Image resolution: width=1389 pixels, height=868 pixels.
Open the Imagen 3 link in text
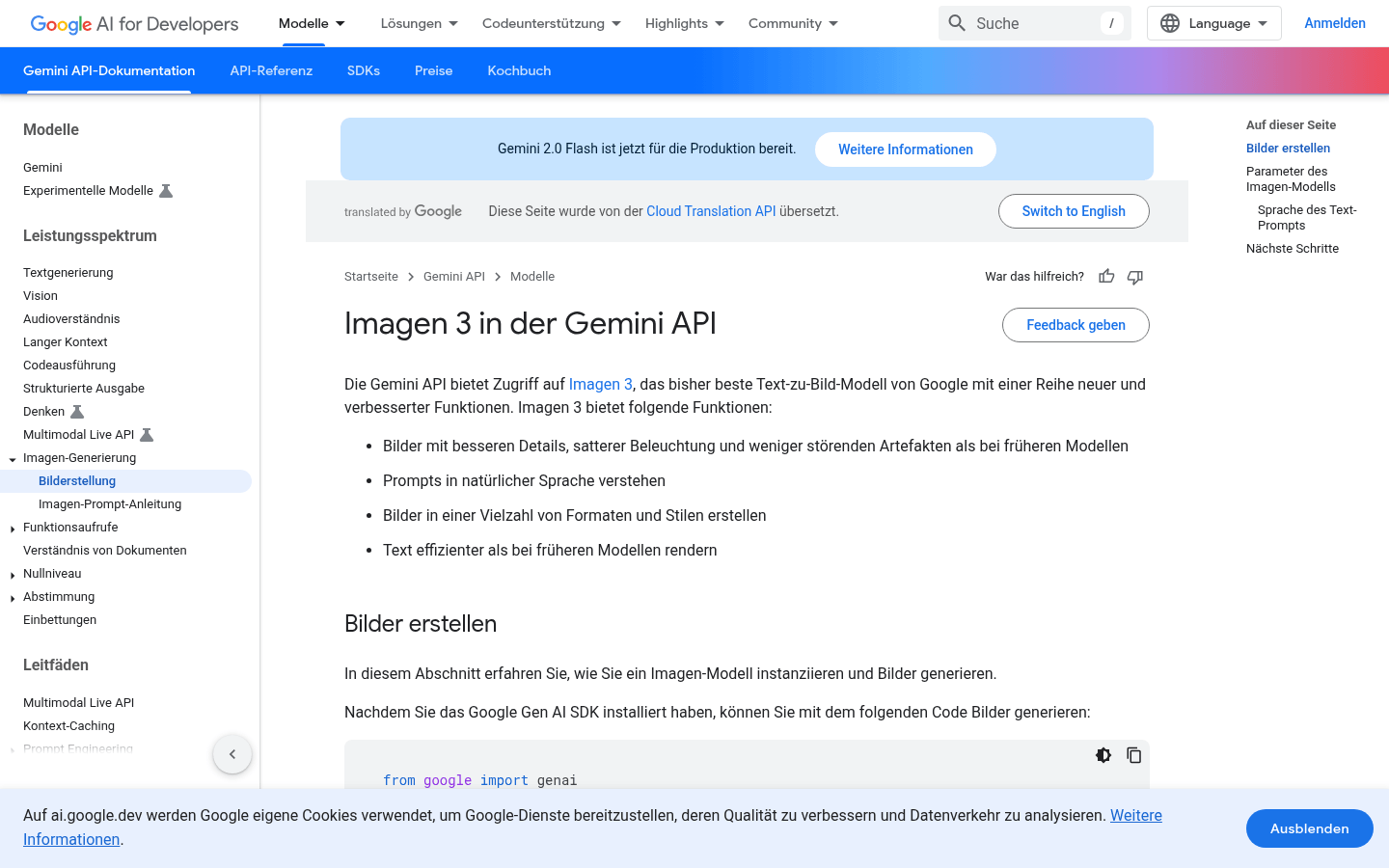(x=601, y=384)
